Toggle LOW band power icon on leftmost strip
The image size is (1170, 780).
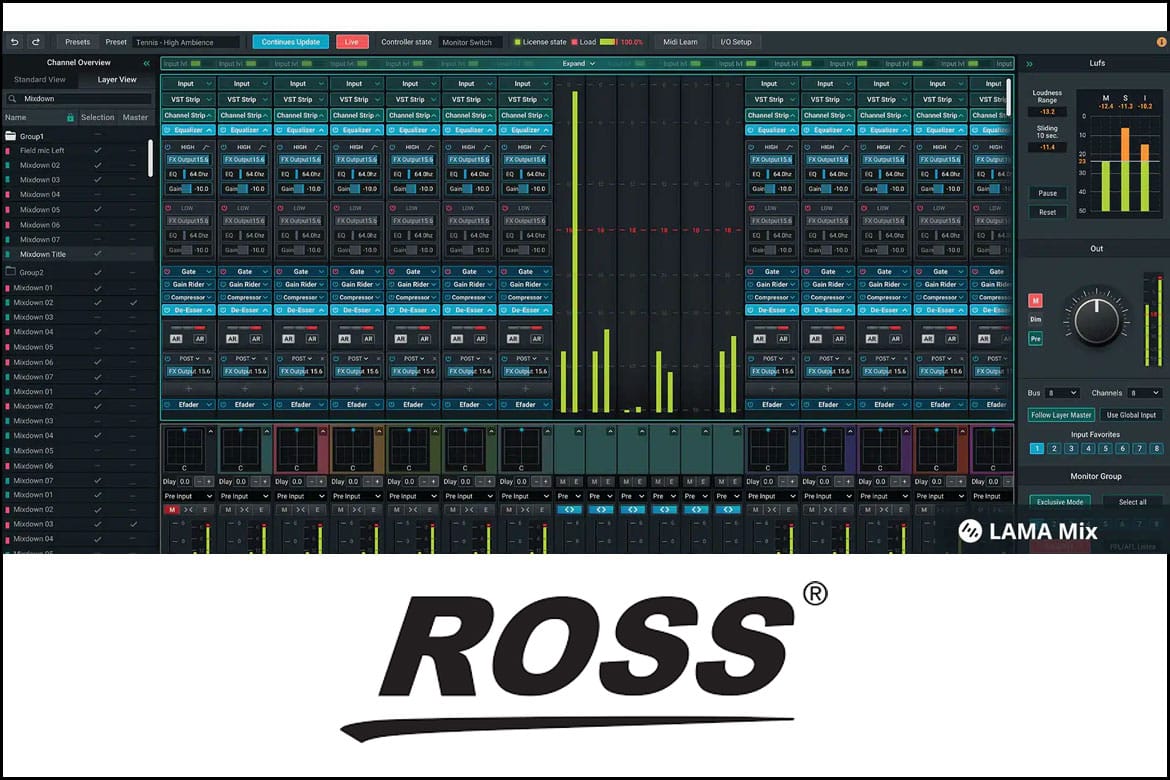point(168,208)
